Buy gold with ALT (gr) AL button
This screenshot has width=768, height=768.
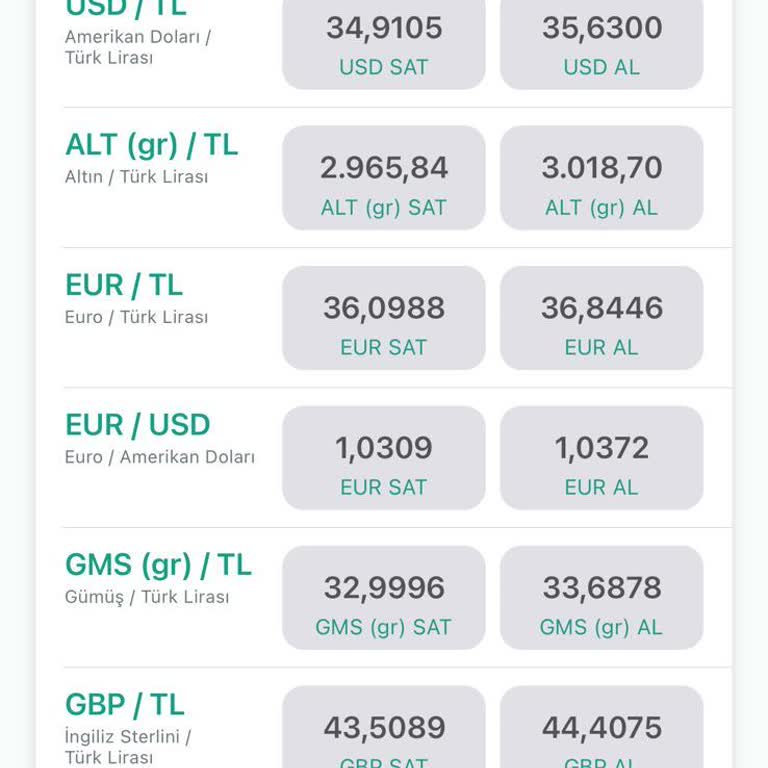601,179
